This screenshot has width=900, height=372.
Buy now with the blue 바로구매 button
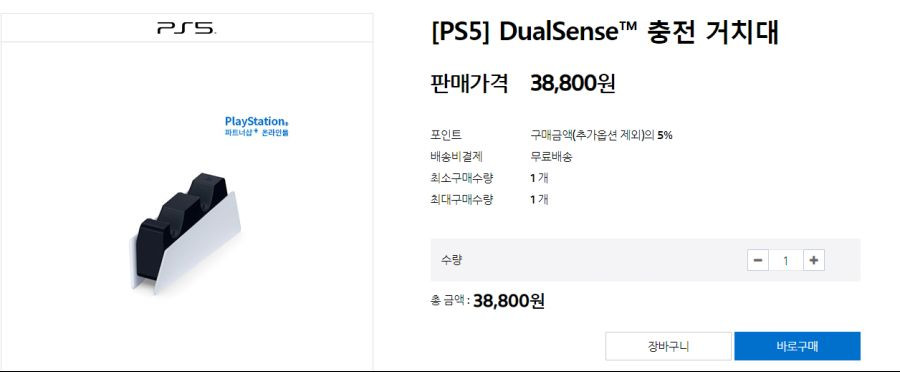point(797,346)
